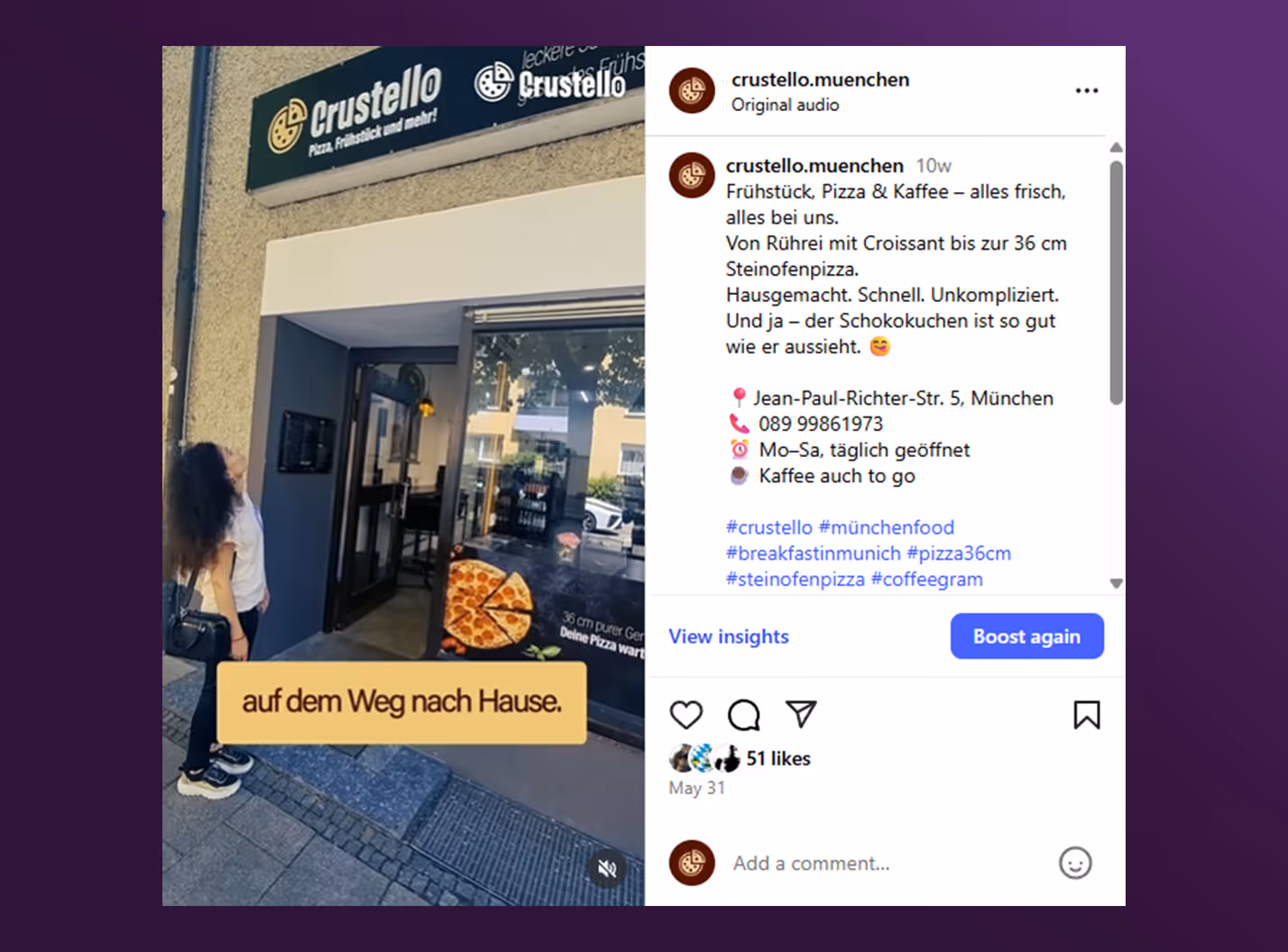The width and height of the screenshot is (1288, 952).
Task: Click the header crustello.muenchen profile avatar
Action: [x=692, y=90]
